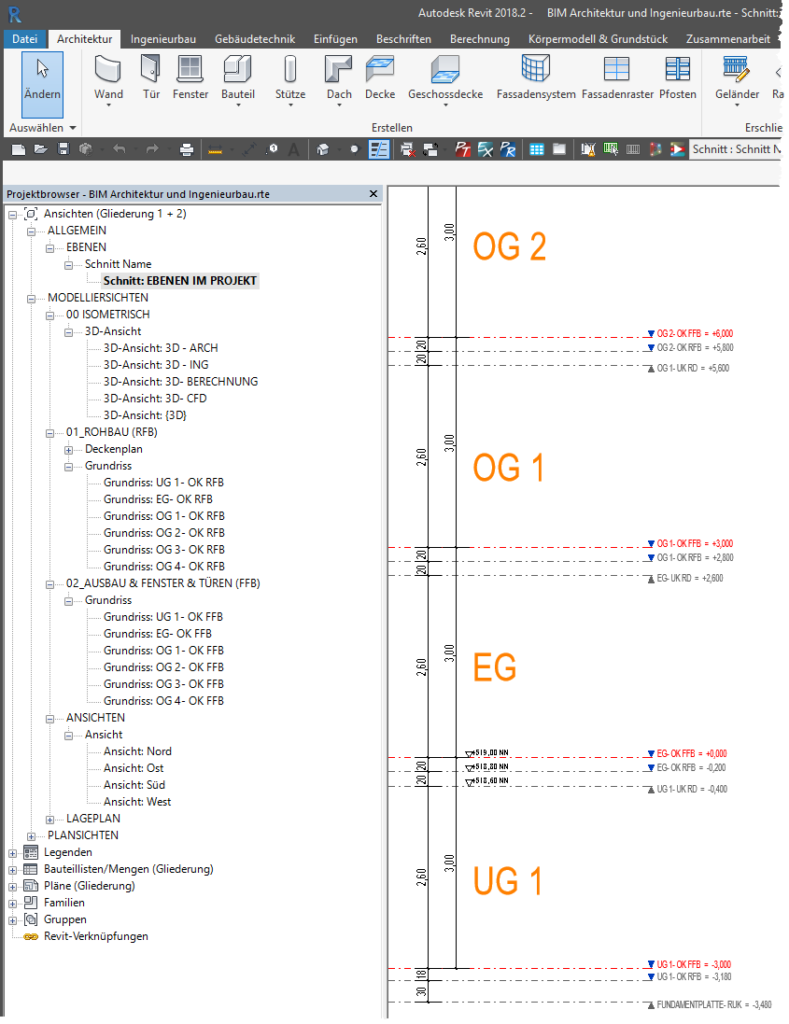Select the Wand (wall) tool

coord(108,78)
